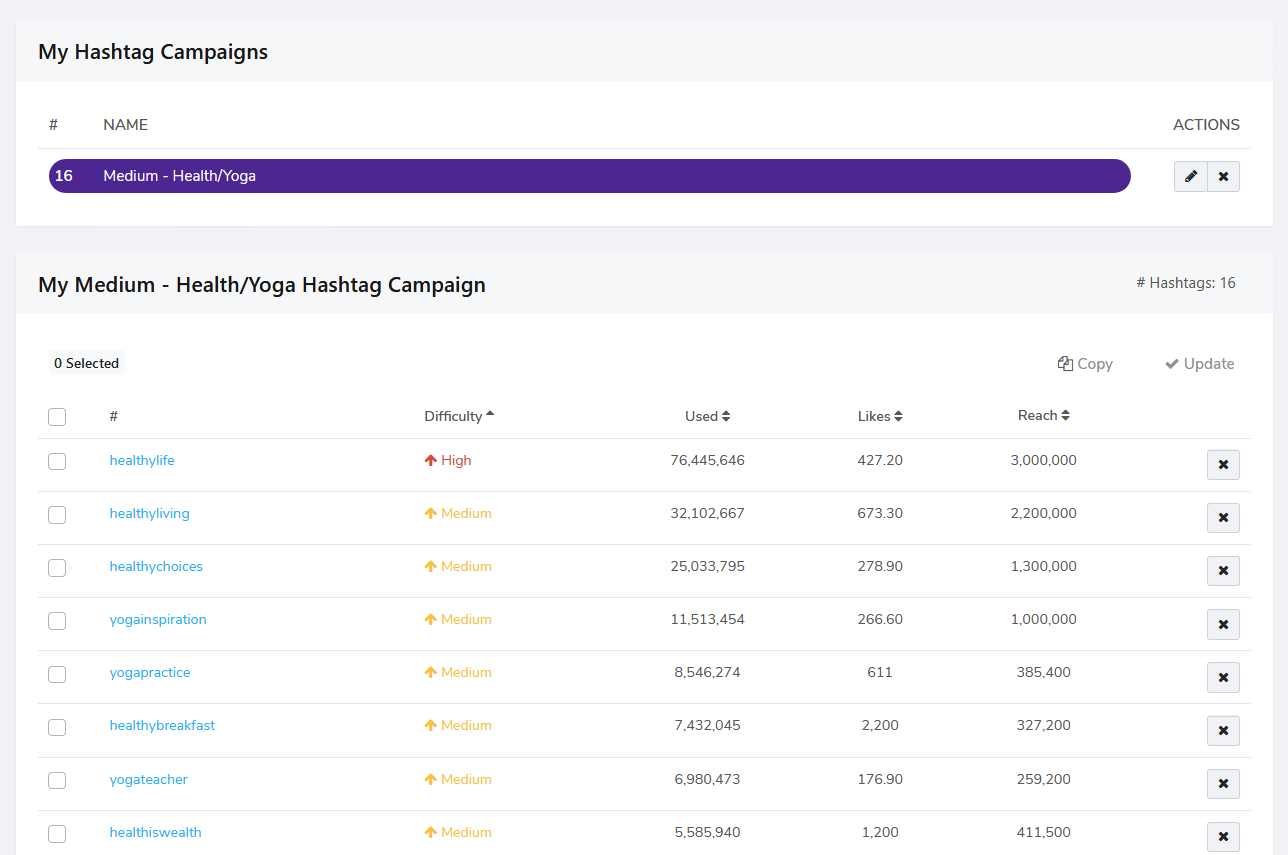The image size is (1288, 855).
Task: Delete the Medium - Health/Yoga campaign
Action: 1223,176
